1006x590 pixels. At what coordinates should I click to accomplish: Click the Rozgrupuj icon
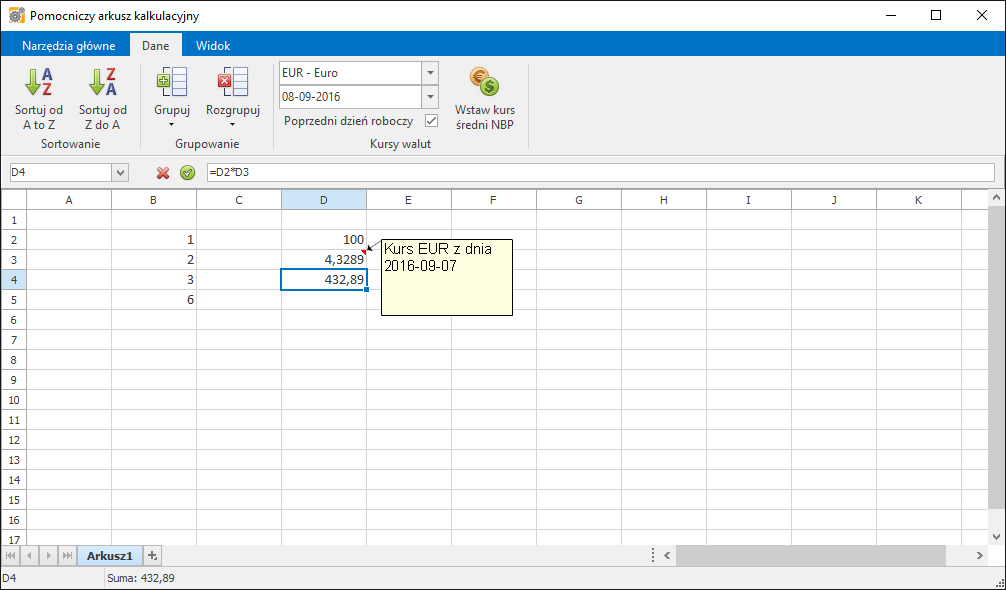click(232, 83)
